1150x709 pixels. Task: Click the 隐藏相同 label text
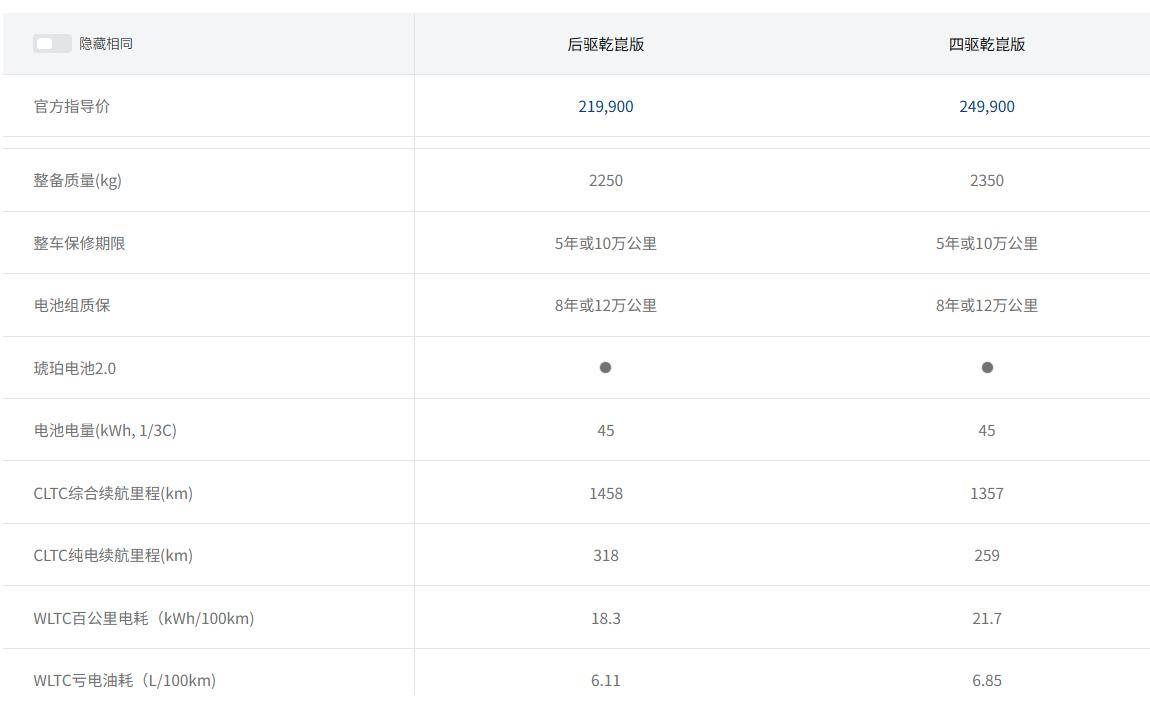106,44
